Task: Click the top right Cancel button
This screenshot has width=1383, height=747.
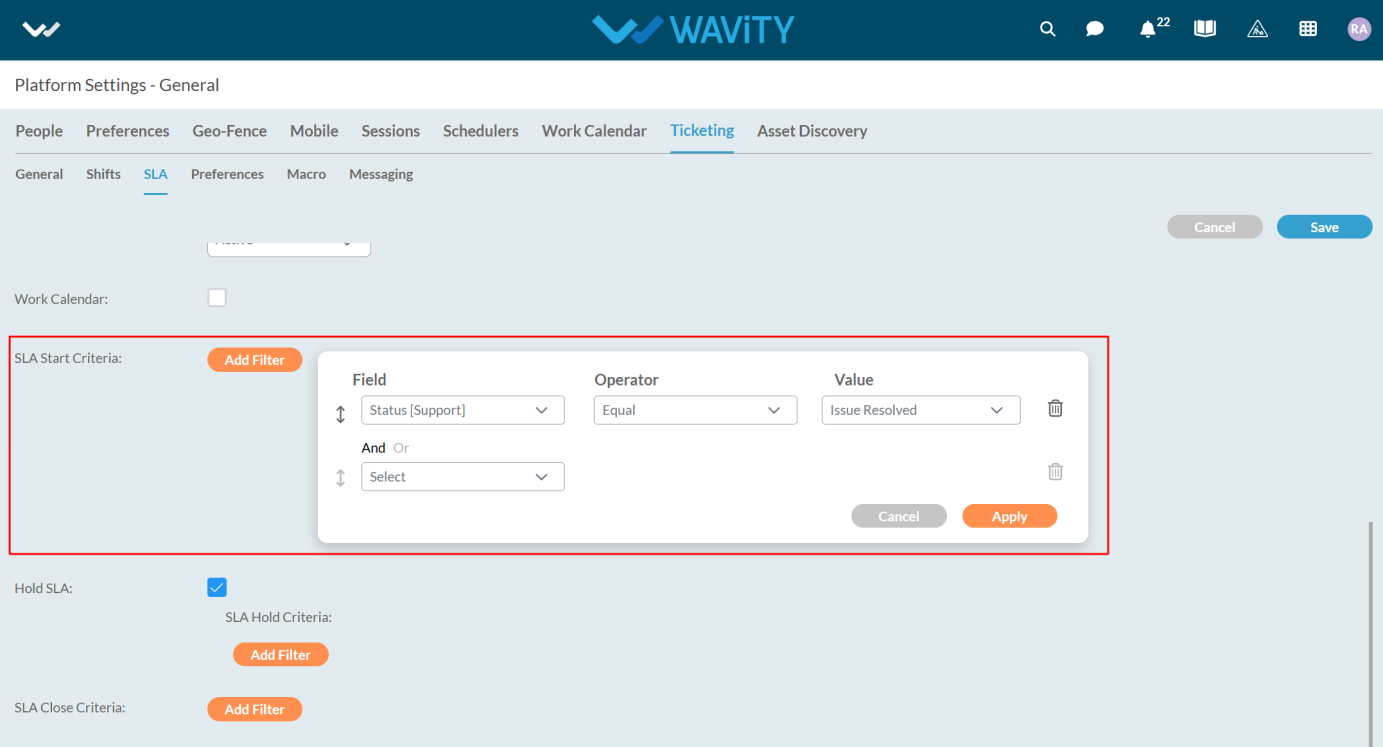Action: tap(1214, 227)
